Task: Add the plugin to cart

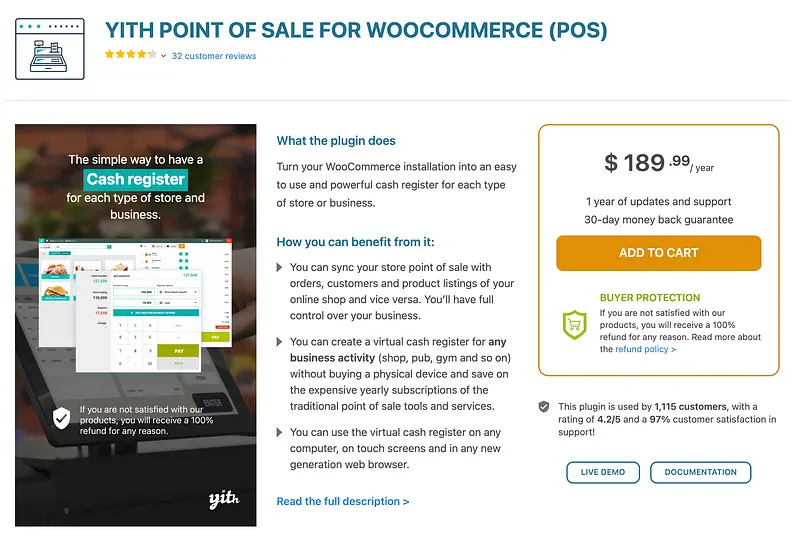Action: (658, 253)
